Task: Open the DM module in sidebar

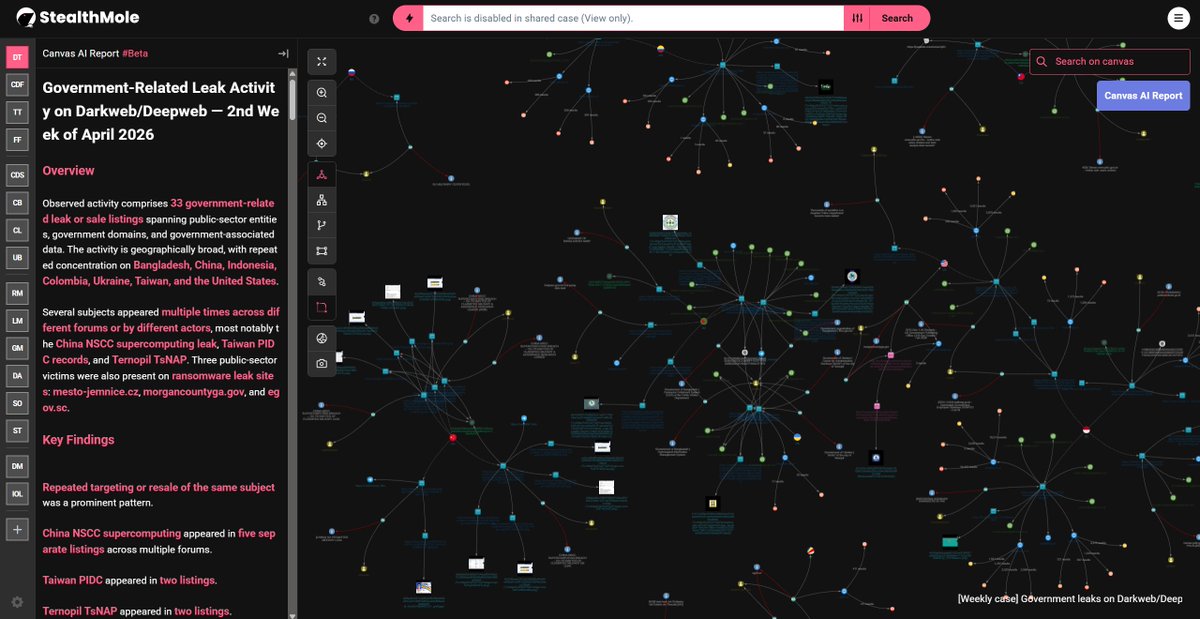Action: [x=17, y=466]
